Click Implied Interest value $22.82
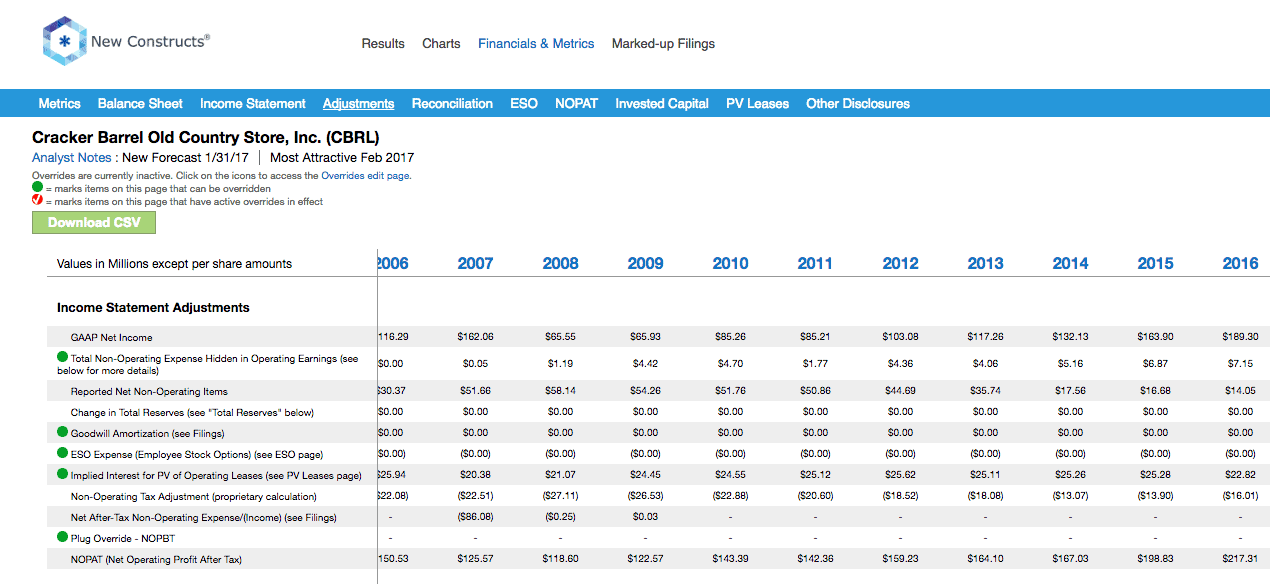The image size is (1270, 584). pyautogui.click(x=1240, y=475)
